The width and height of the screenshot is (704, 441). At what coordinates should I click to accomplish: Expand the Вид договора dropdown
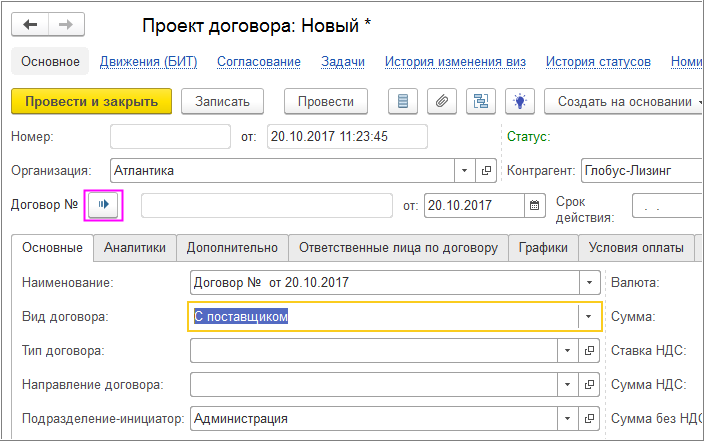(588, 317)
